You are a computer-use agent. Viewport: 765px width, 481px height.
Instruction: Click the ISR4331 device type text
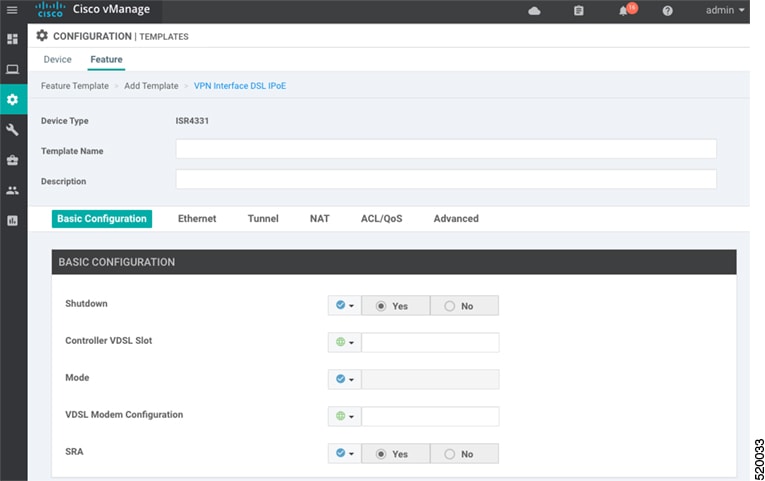(x=192, y=121)
